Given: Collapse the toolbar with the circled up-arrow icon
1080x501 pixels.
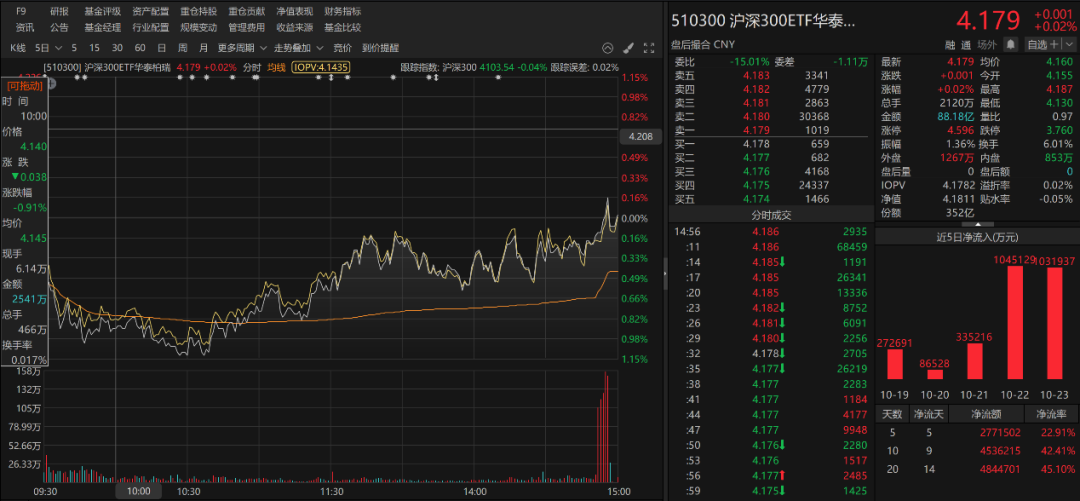Looking at the screenshot, I should pos(607,48).
